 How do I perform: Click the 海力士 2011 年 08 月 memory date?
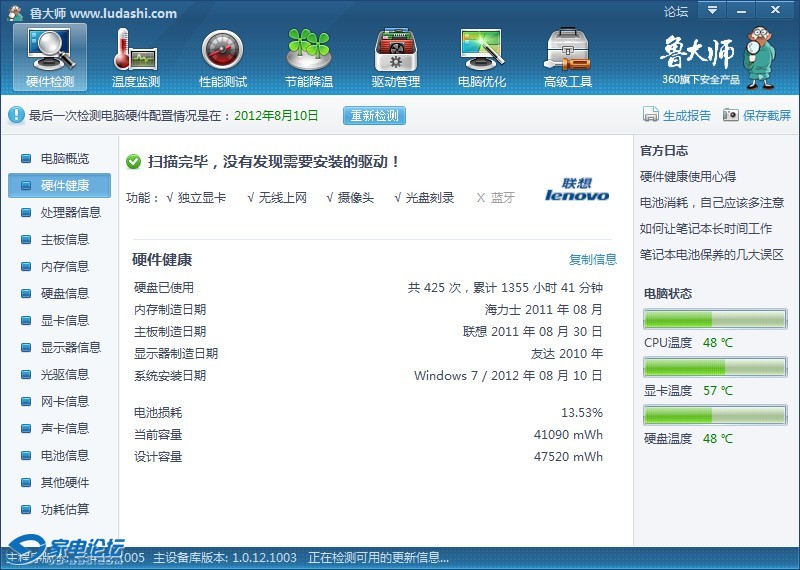pos(543,310)
